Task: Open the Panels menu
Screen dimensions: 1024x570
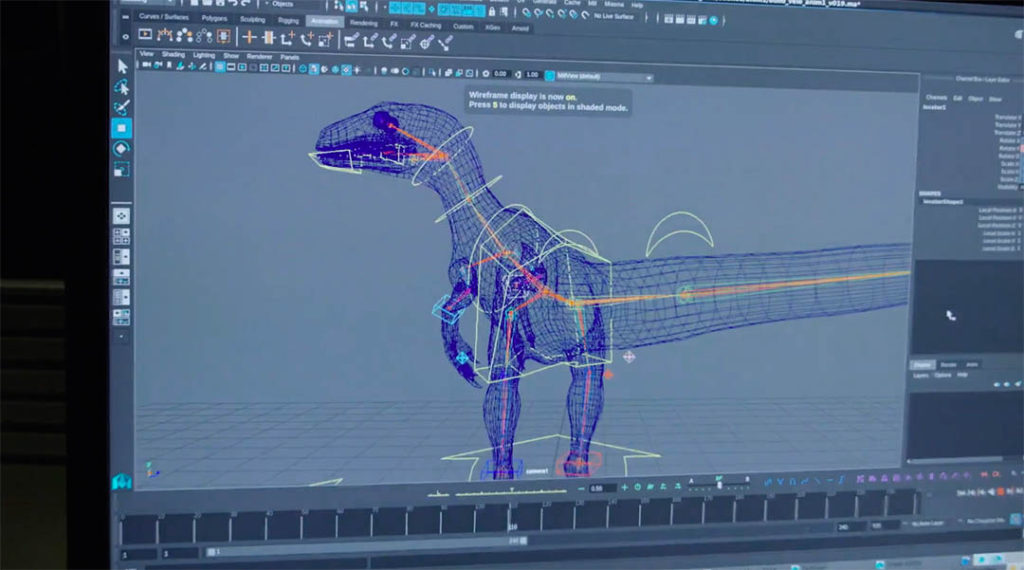Action: [x=289, y=57]
